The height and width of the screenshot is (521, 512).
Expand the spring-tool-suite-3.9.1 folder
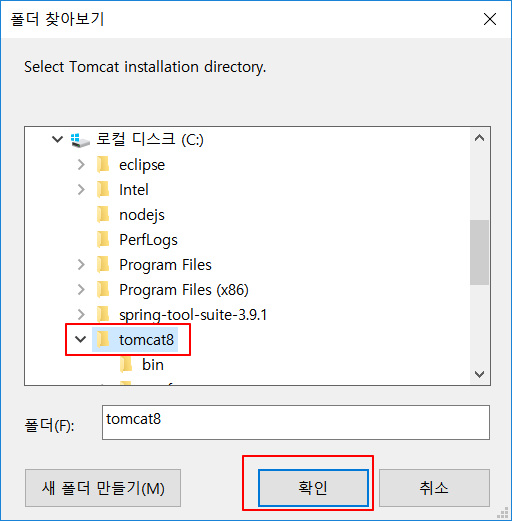(x=81, y=315)
